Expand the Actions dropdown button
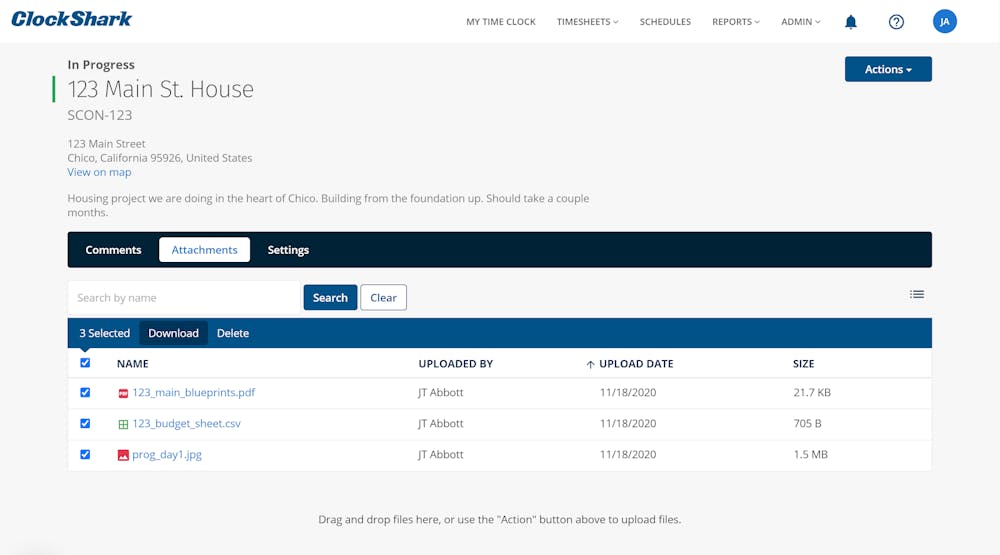1000x555 pixels. coord(888,69)
